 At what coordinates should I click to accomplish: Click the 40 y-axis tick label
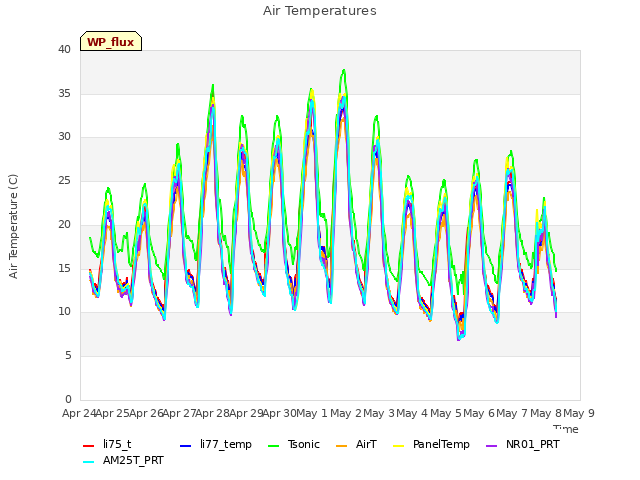[x=64, y=50]
